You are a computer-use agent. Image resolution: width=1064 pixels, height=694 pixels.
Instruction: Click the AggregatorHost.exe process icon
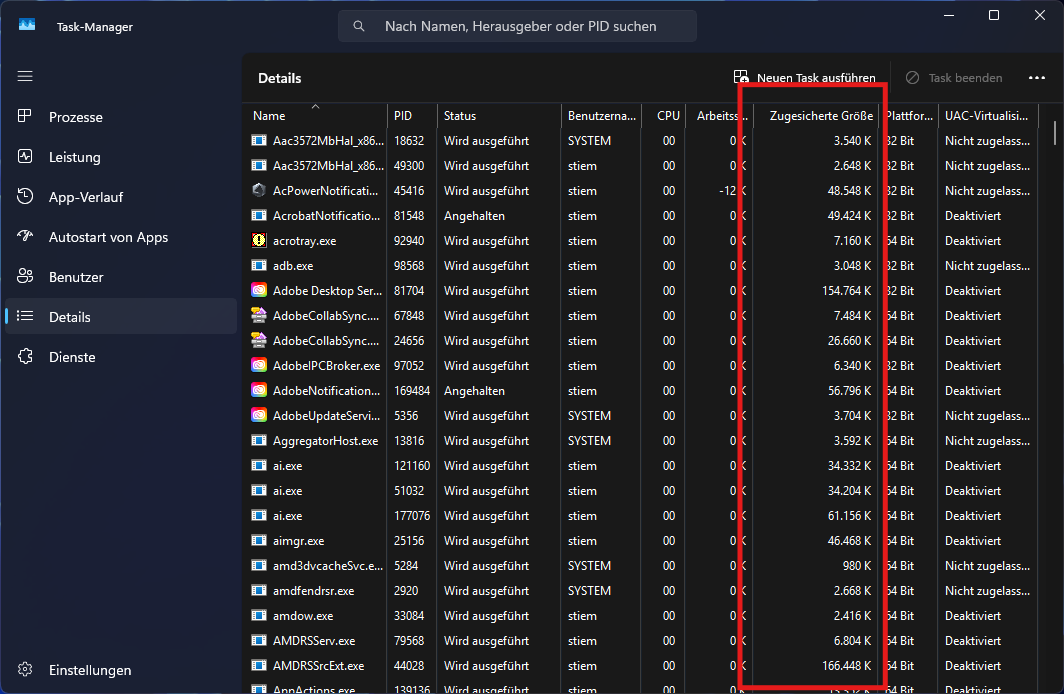coord(259,440)
